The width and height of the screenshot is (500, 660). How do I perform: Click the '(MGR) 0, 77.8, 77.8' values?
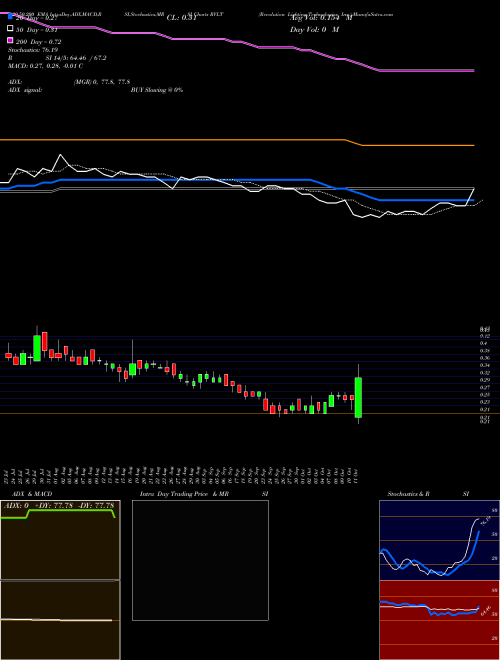(102, 82)
